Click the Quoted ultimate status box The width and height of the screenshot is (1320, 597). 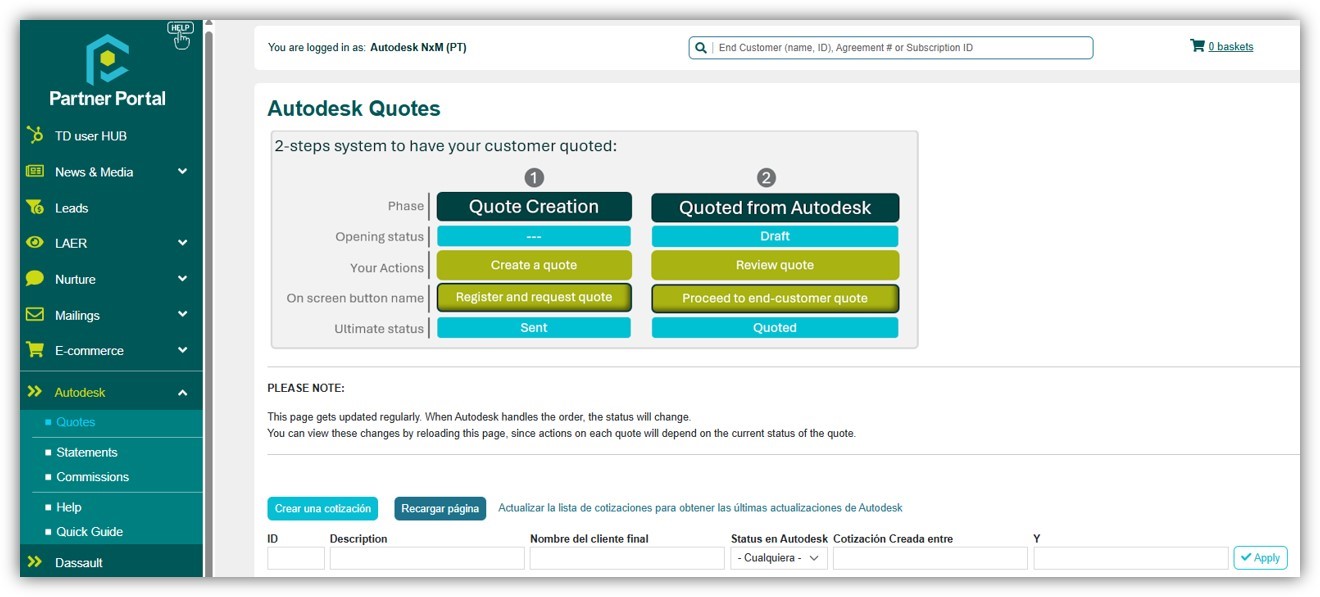[775, 328]
